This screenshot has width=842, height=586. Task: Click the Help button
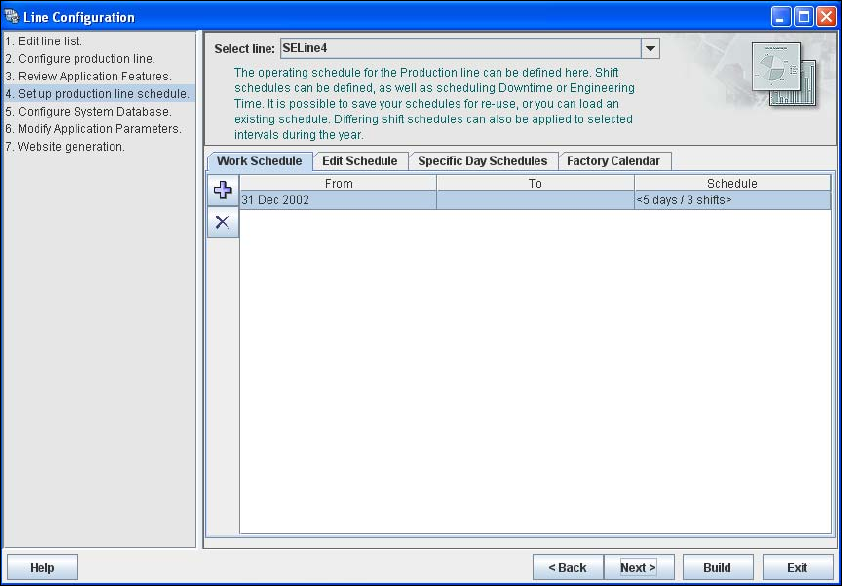[x=42, y=568]
